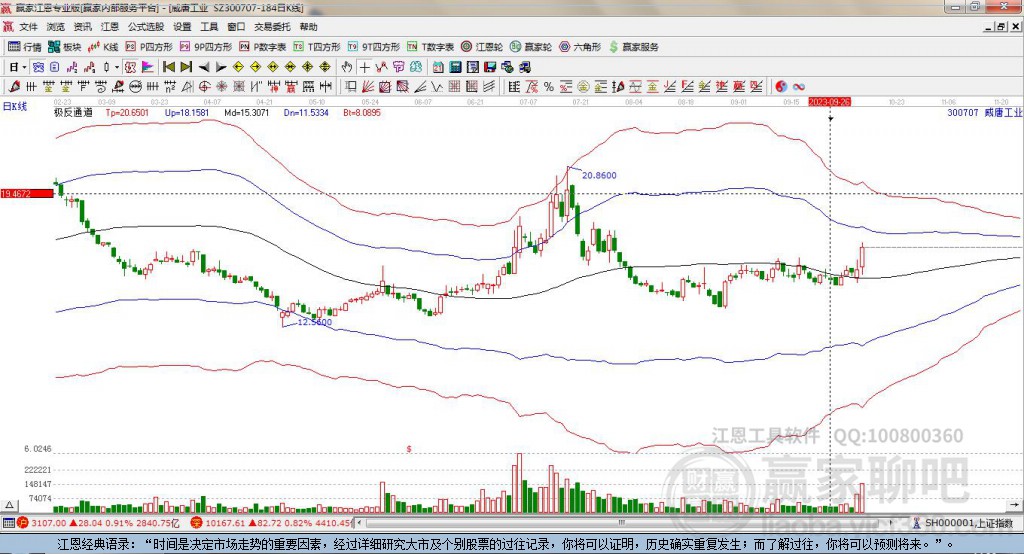Select the circle-with-line drawing tool

(135, 86)
